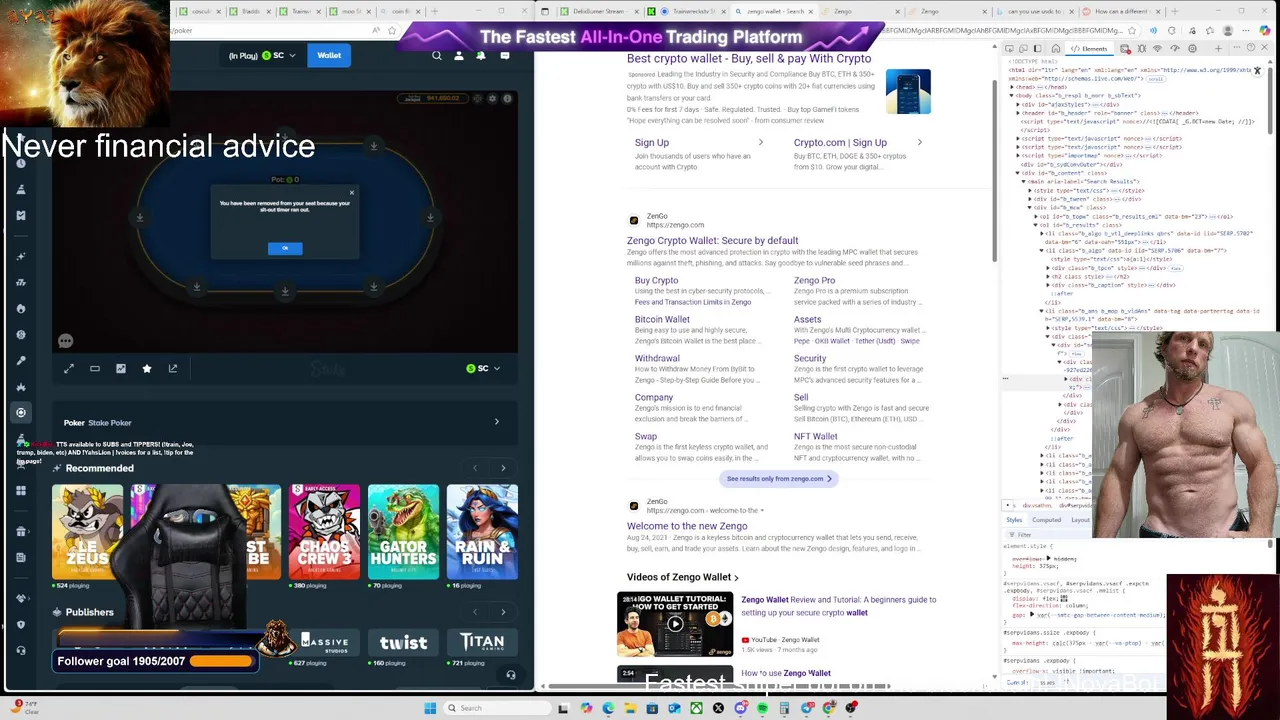Open the Gator Hunters game thumbnail
The height and width of the screenshot is (720, 1280).
click(x=403, y=532)
